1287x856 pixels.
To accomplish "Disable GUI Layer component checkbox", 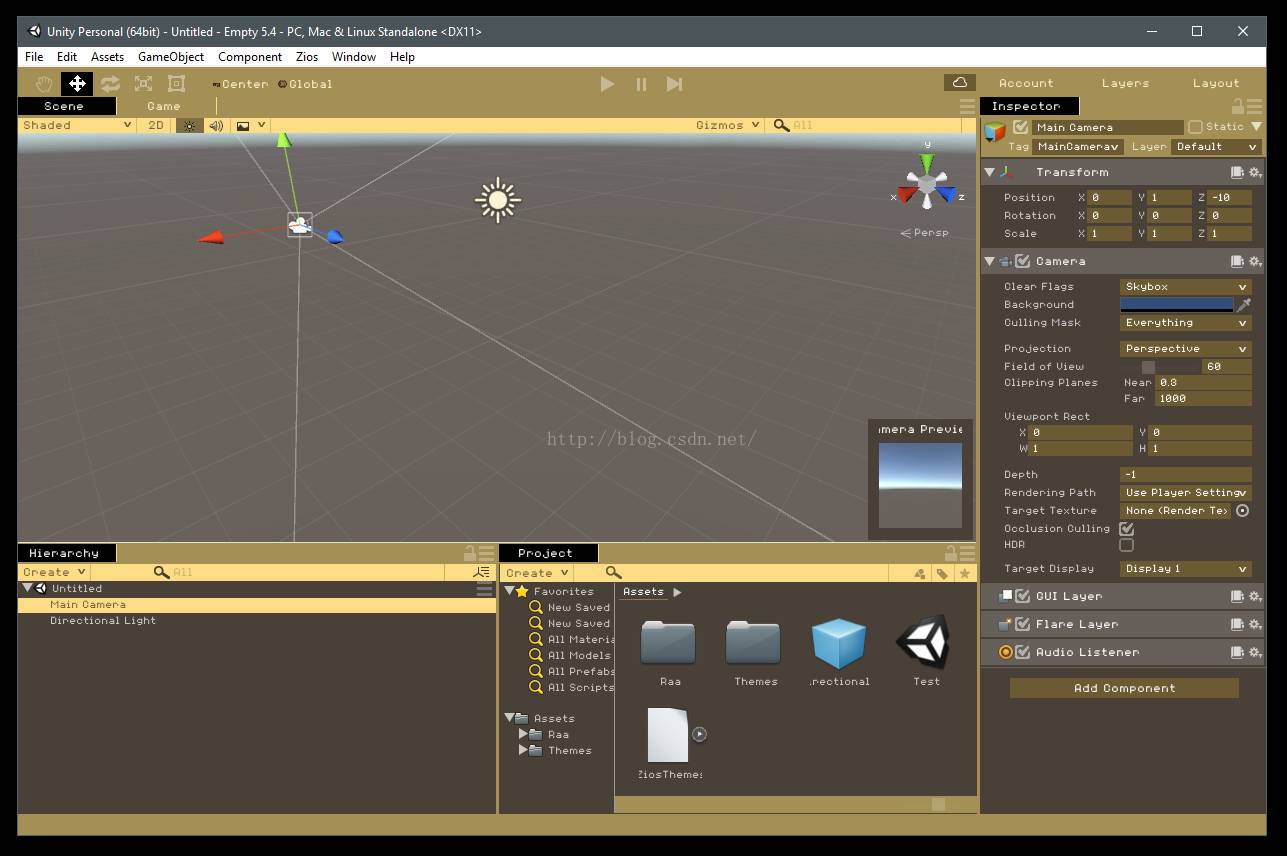I will pos(1022,596).
